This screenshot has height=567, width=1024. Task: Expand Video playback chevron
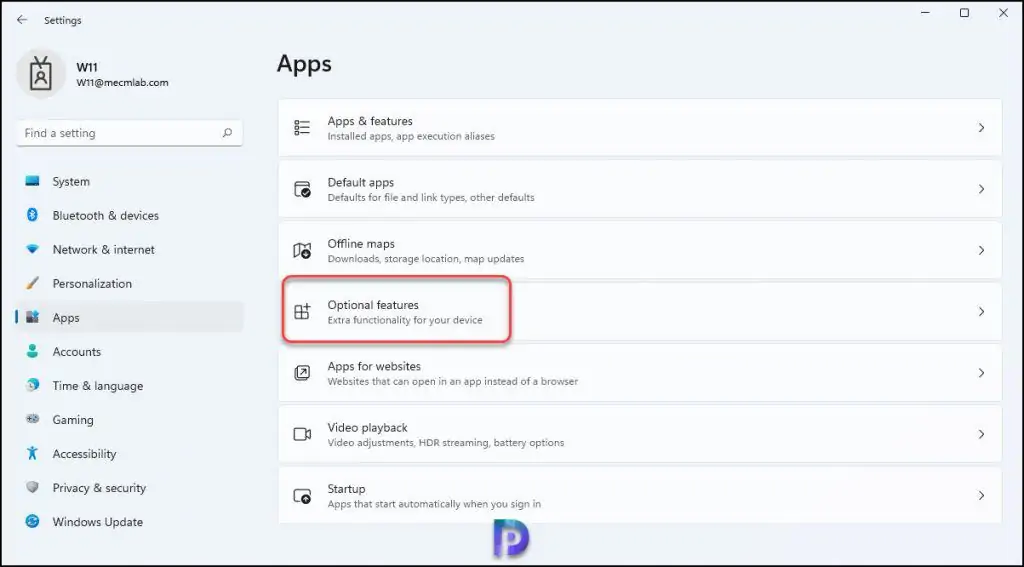982,434
